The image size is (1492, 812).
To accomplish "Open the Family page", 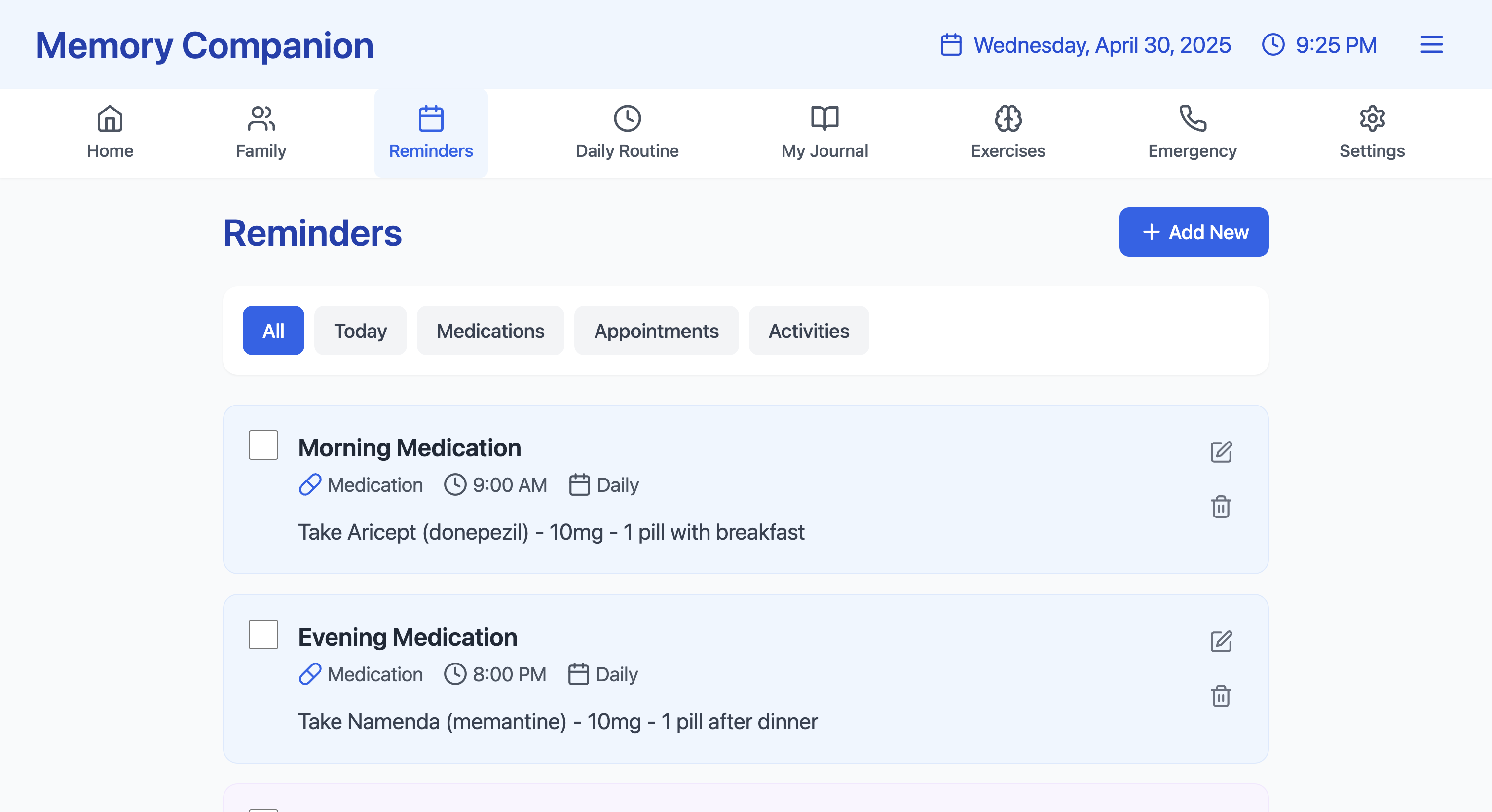I will (261, 133).
